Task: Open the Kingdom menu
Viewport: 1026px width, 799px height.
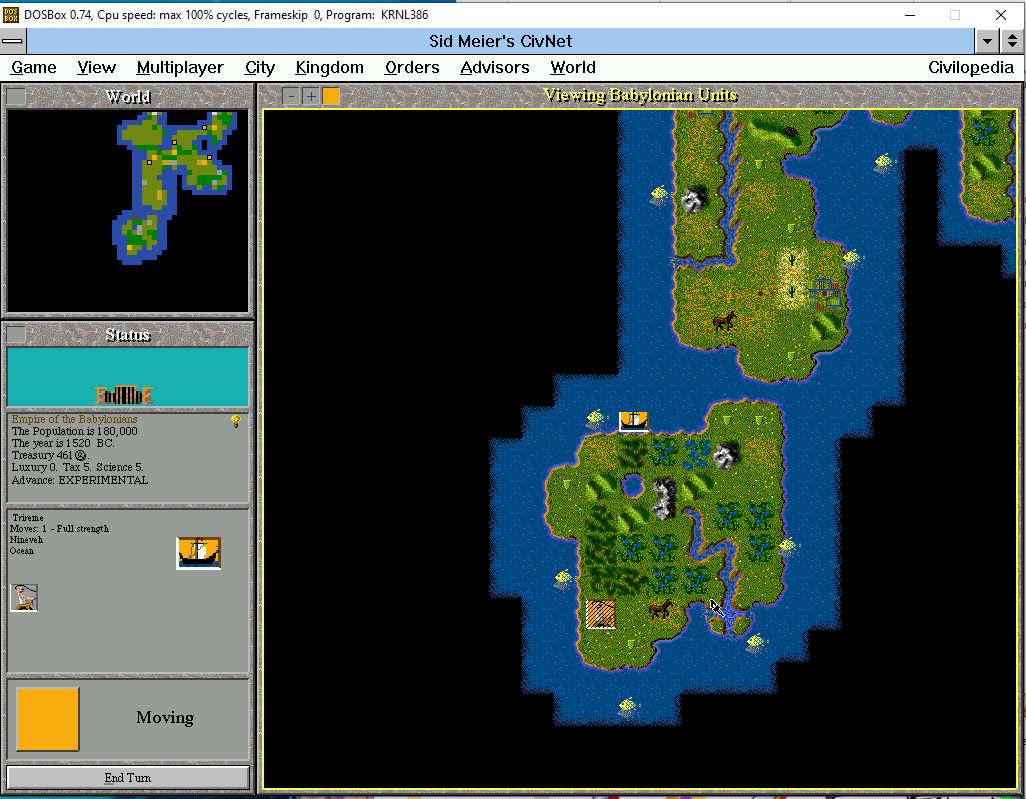Action: [329, 67]
